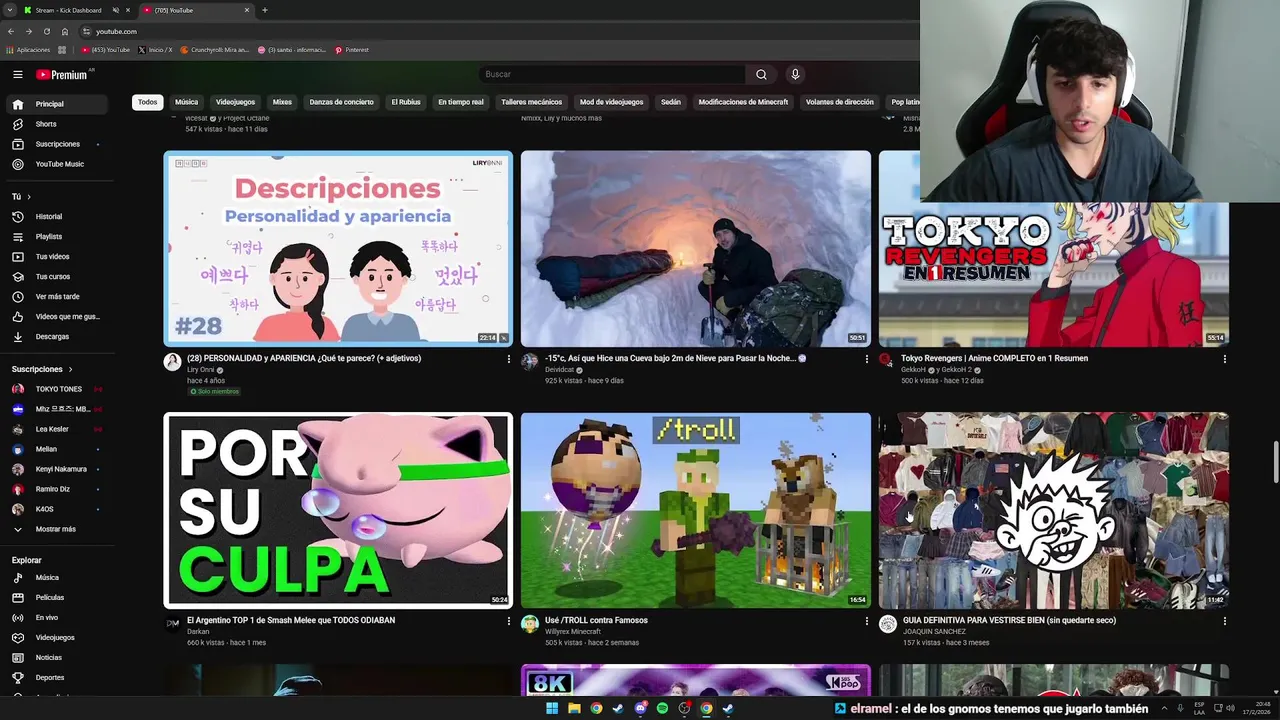Open Lea Kesler subscription channel
Image resolution: width=1280 pixels, height=720 pixels.
[x=58, y=429]
